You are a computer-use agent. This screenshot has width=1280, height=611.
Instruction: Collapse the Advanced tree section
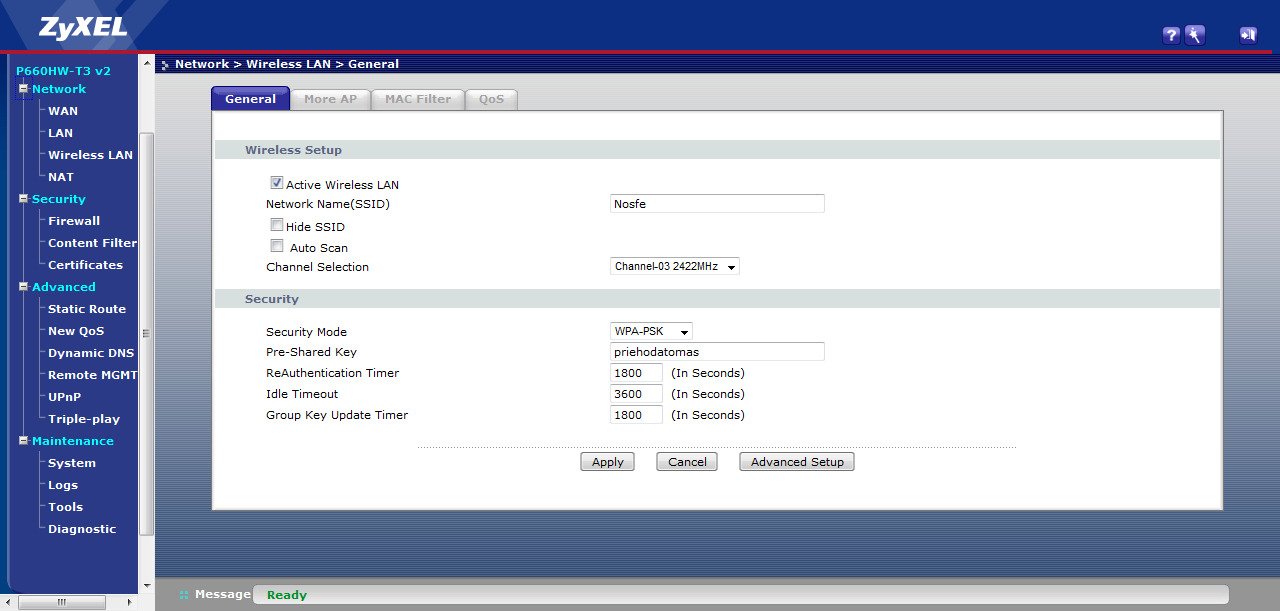[x=24, y=287]
